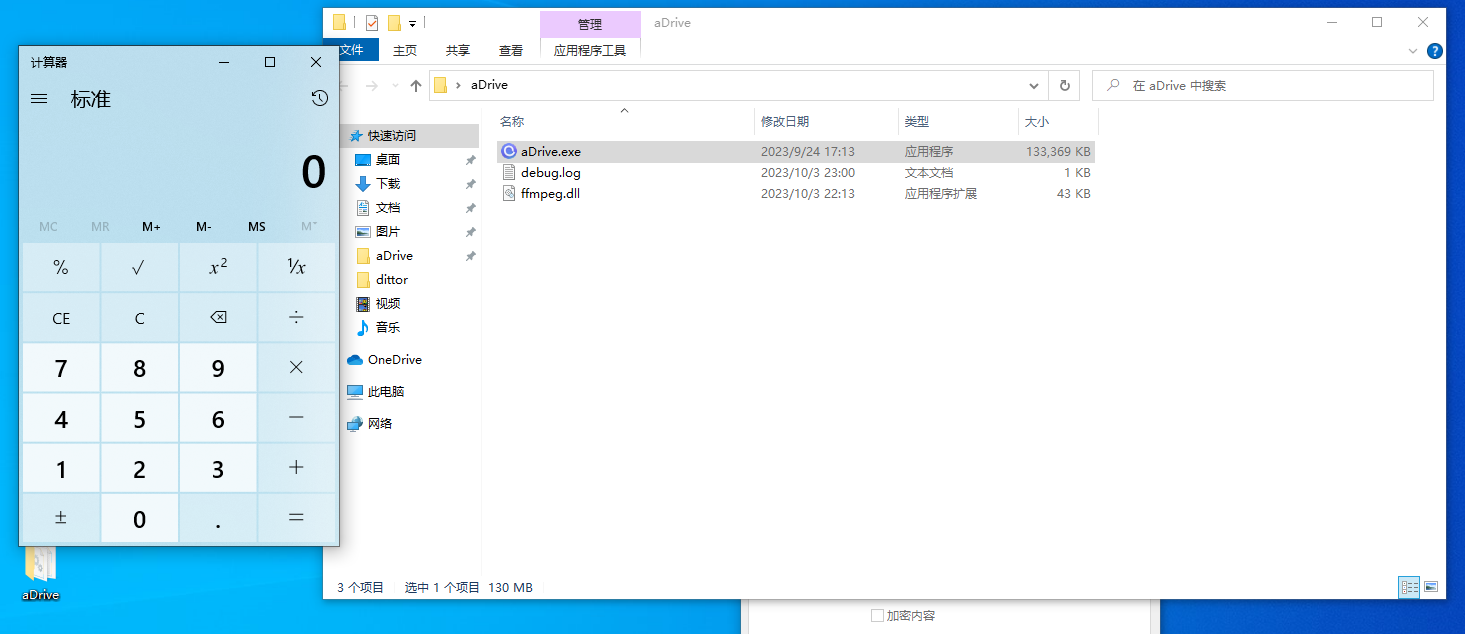Open calculator history panel
Image resolution: width=1465 pixels, height=634 pixels.
[319, 98]
